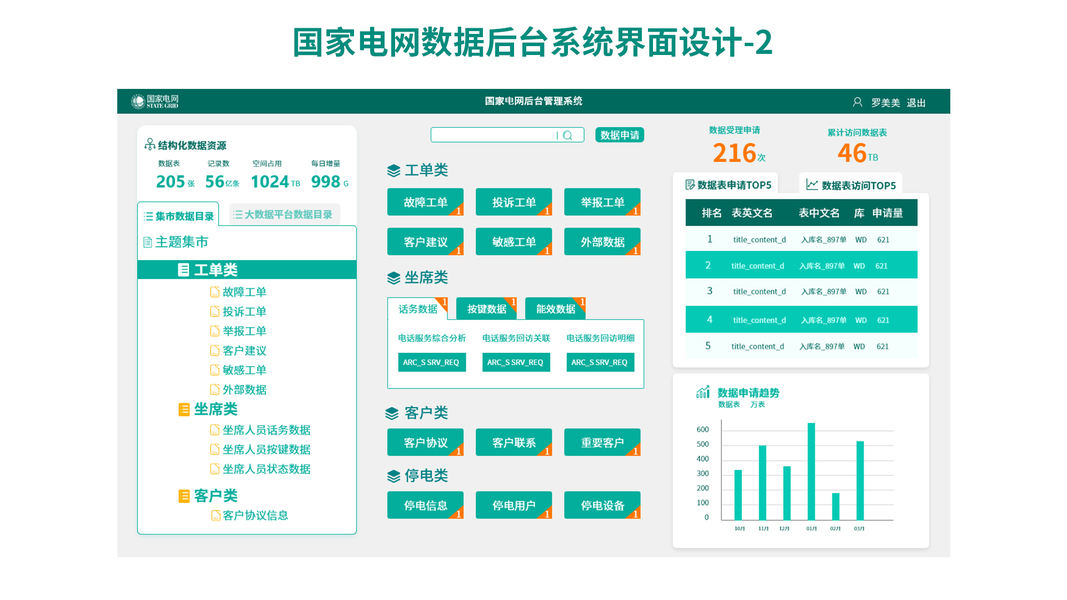This screenshot has height=600, width=1067.
Task: Click the 工单类 stack icon in center panel
Action: (393, 171)
